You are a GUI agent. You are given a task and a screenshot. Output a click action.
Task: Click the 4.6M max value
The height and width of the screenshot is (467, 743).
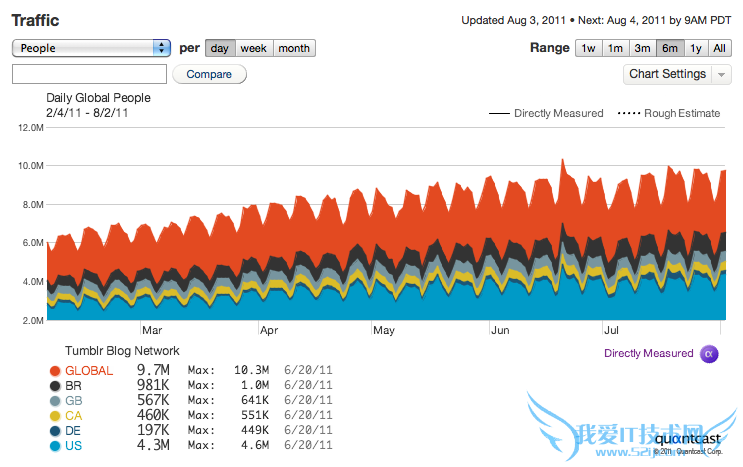click(x=255, y=445)
